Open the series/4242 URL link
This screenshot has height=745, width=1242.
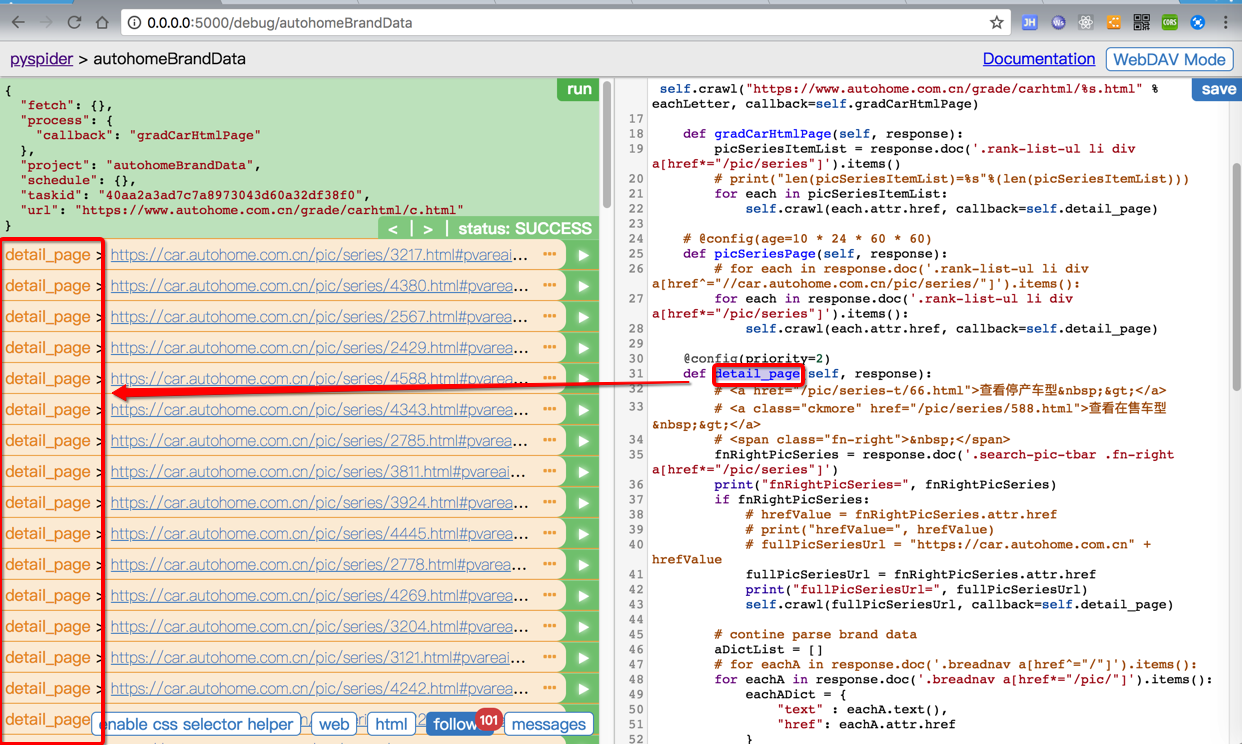319,689
